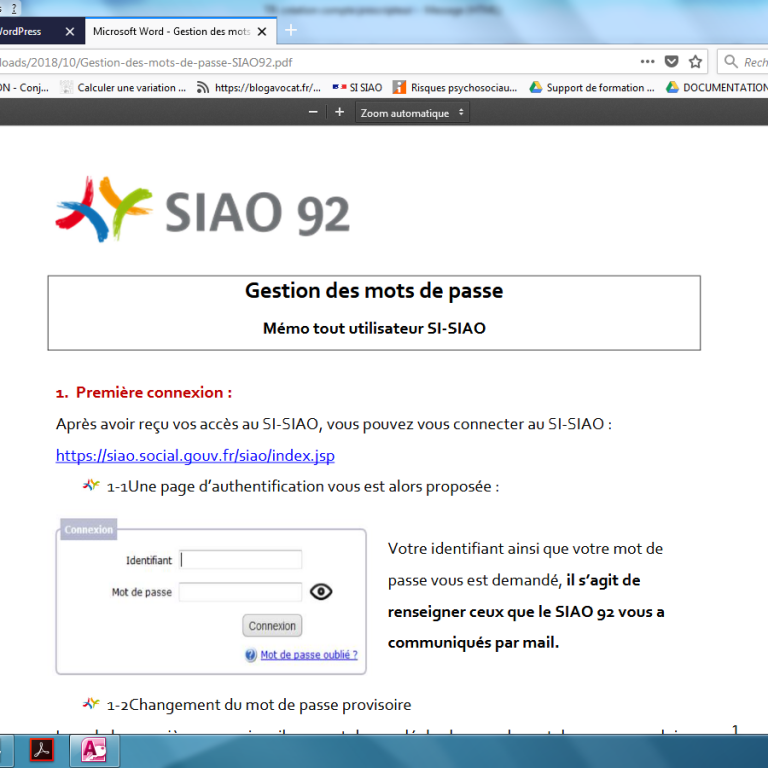The width and height of the screenshot is (768, 768).
Task: Open Microsoft Access from the taskbar
Action: [94, 751]
